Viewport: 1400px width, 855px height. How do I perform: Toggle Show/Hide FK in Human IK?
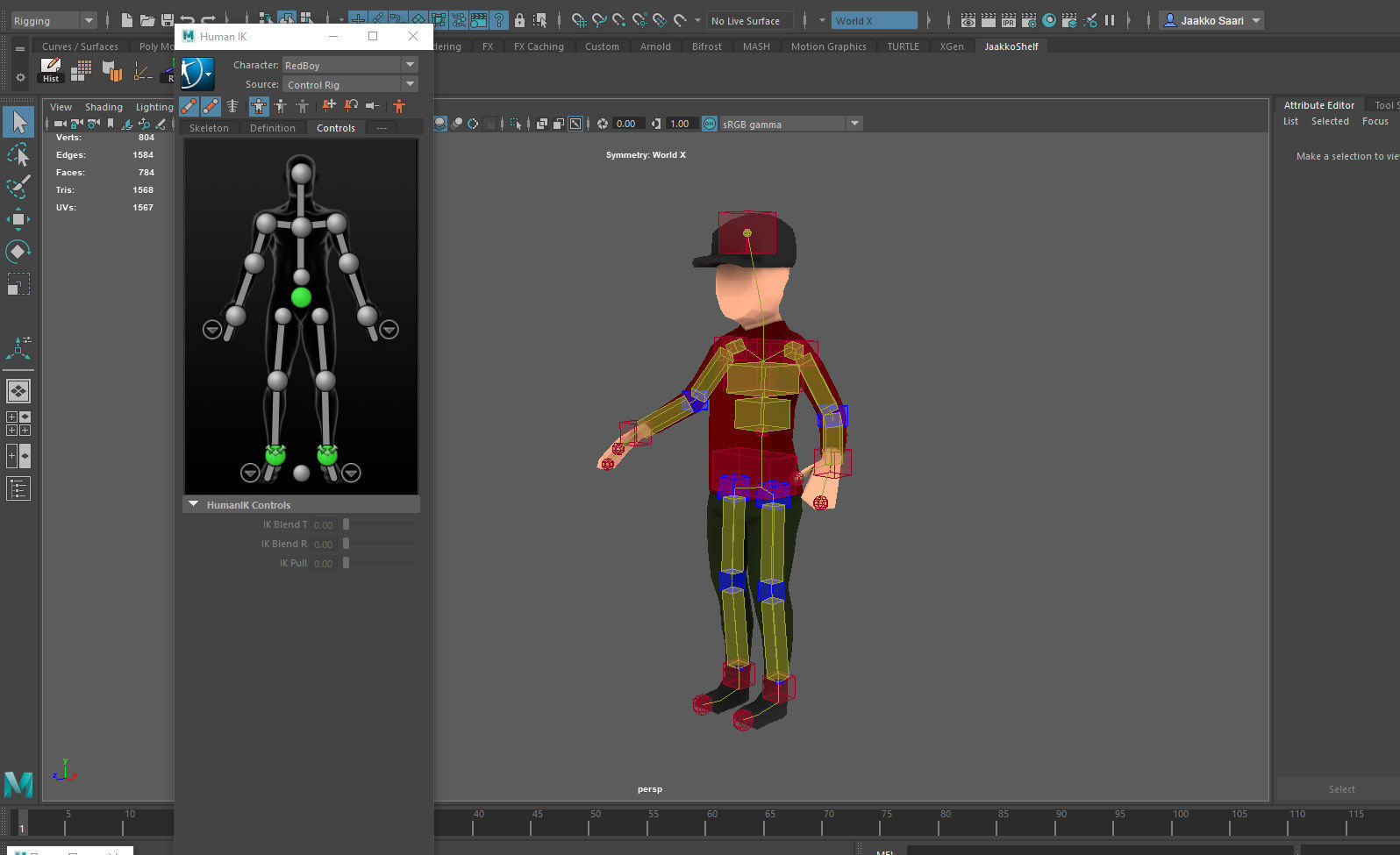coord(211,106)
